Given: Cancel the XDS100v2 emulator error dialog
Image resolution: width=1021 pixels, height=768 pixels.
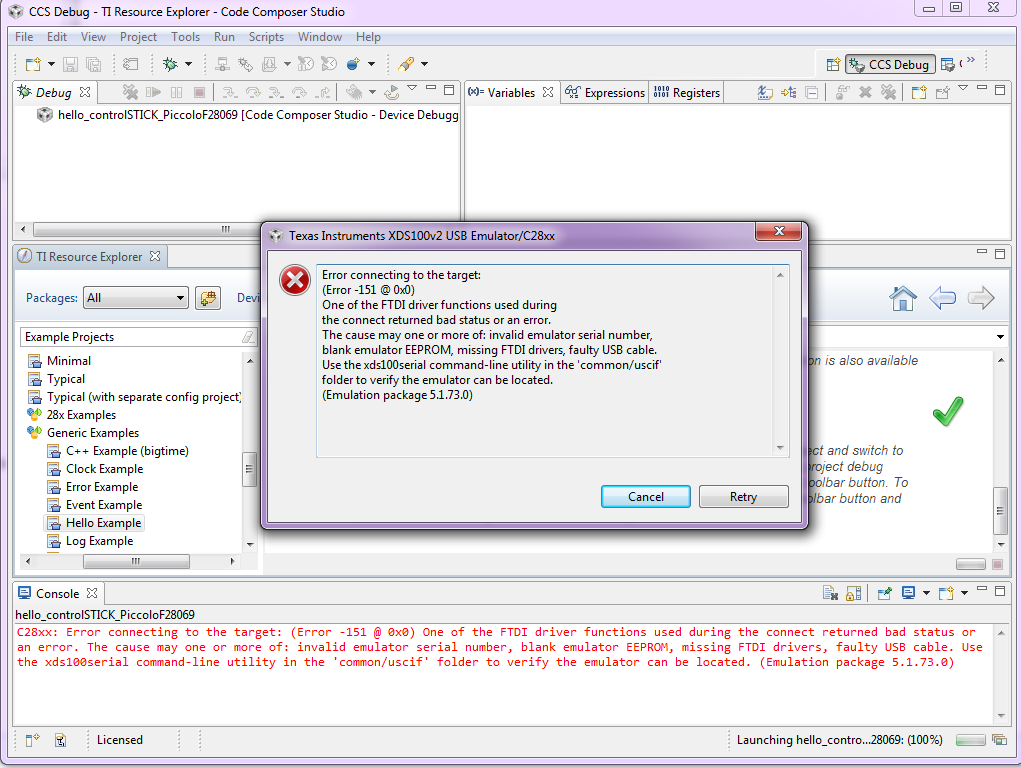Looking at the screenshot, I should coord(645,496).
